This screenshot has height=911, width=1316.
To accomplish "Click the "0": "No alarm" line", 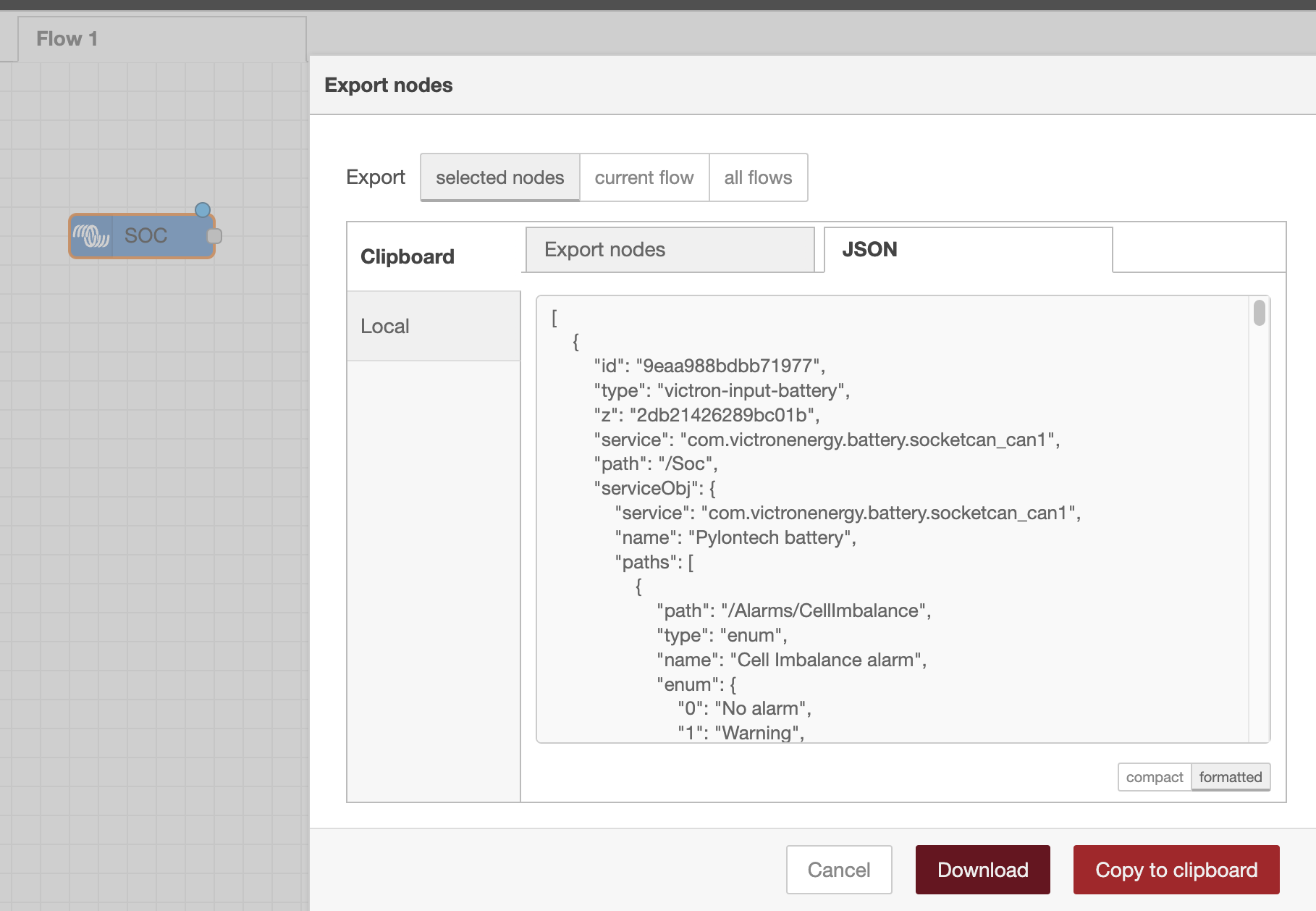I will pyautogui.click(x=745, y=708).
